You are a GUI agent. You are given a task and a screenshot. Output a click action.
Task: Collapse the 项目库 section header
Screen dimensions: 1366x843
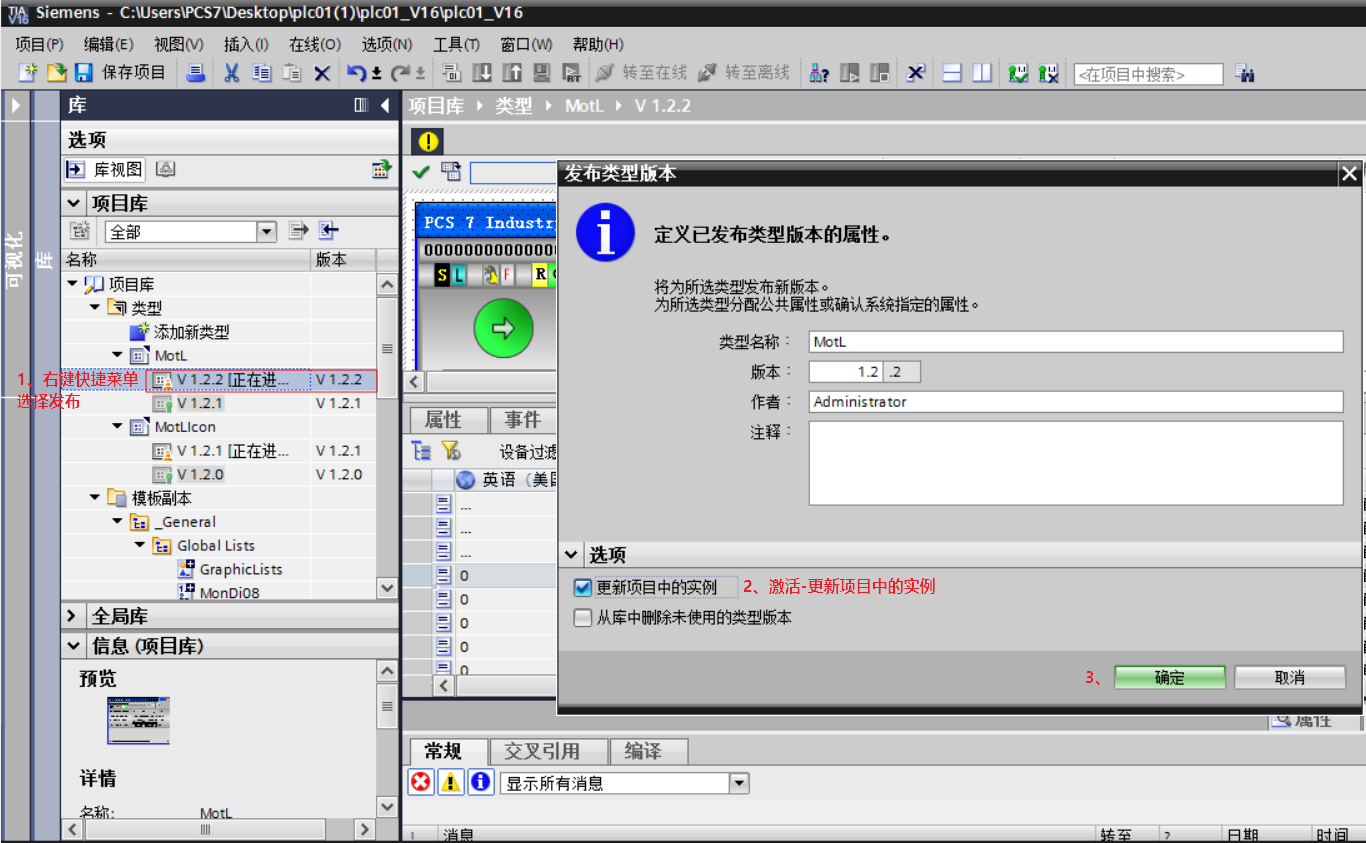tap(74, 203)
